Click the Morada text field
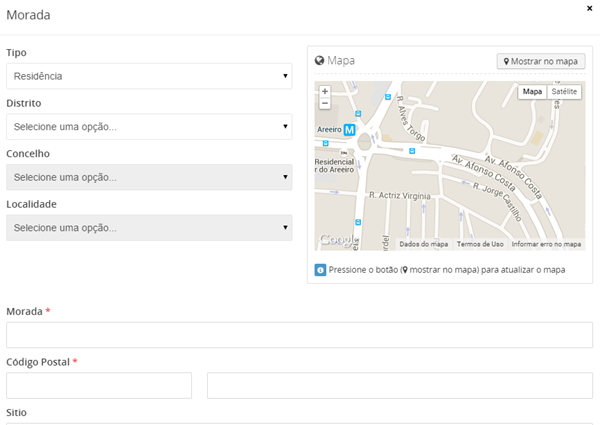Viewport: 600px width, 425px height. (x=300, y=335)
